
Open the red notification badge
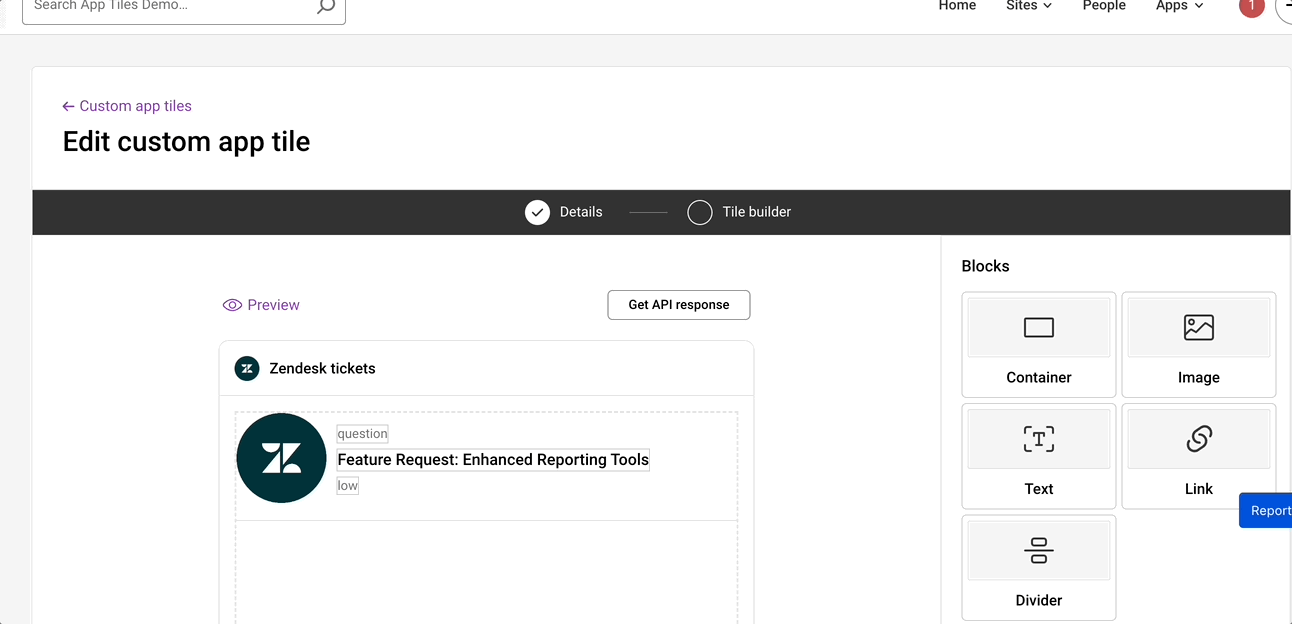1251,6
